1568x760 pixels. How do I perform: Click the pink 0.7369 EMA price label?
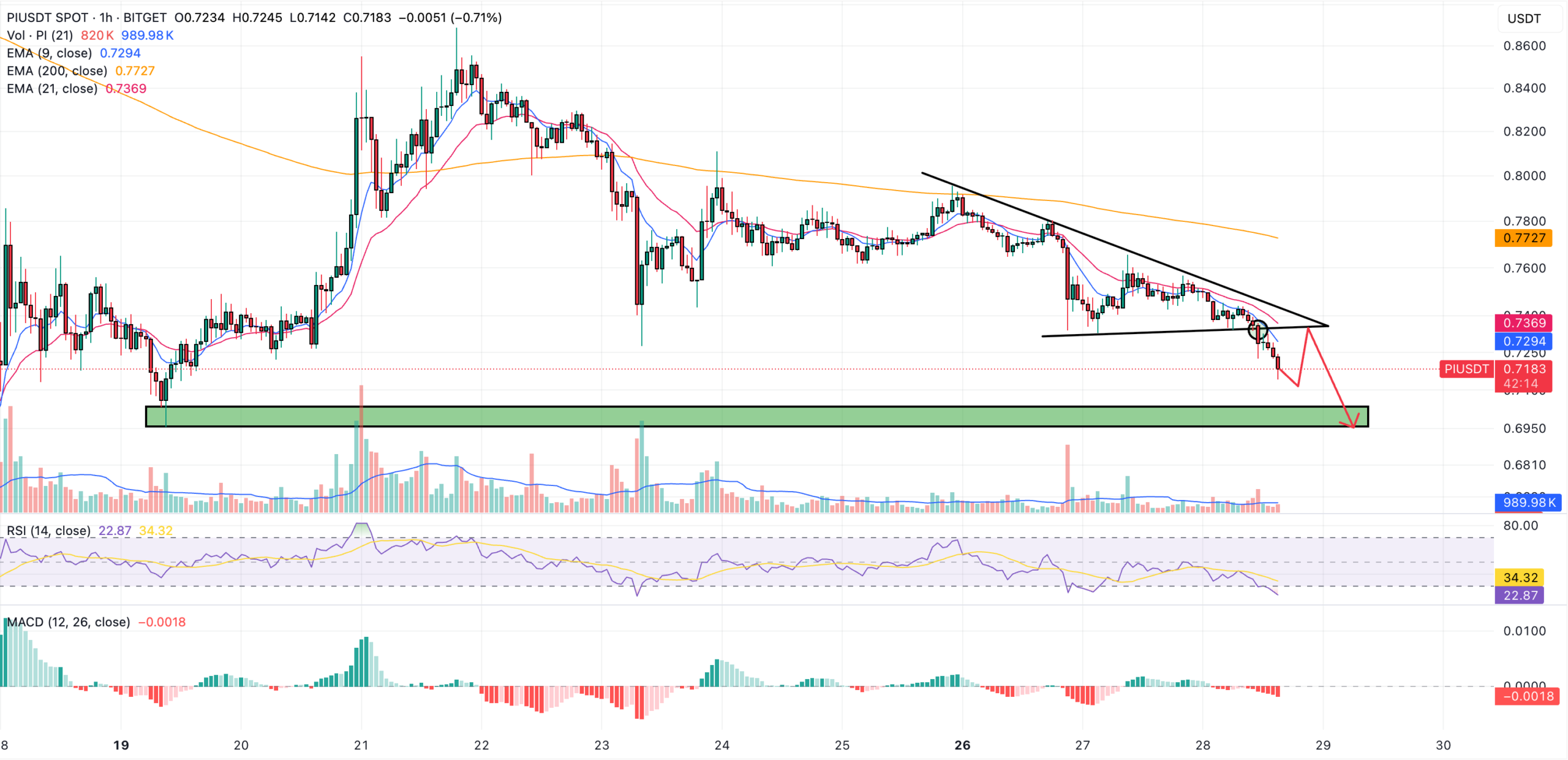(1523, 323)
